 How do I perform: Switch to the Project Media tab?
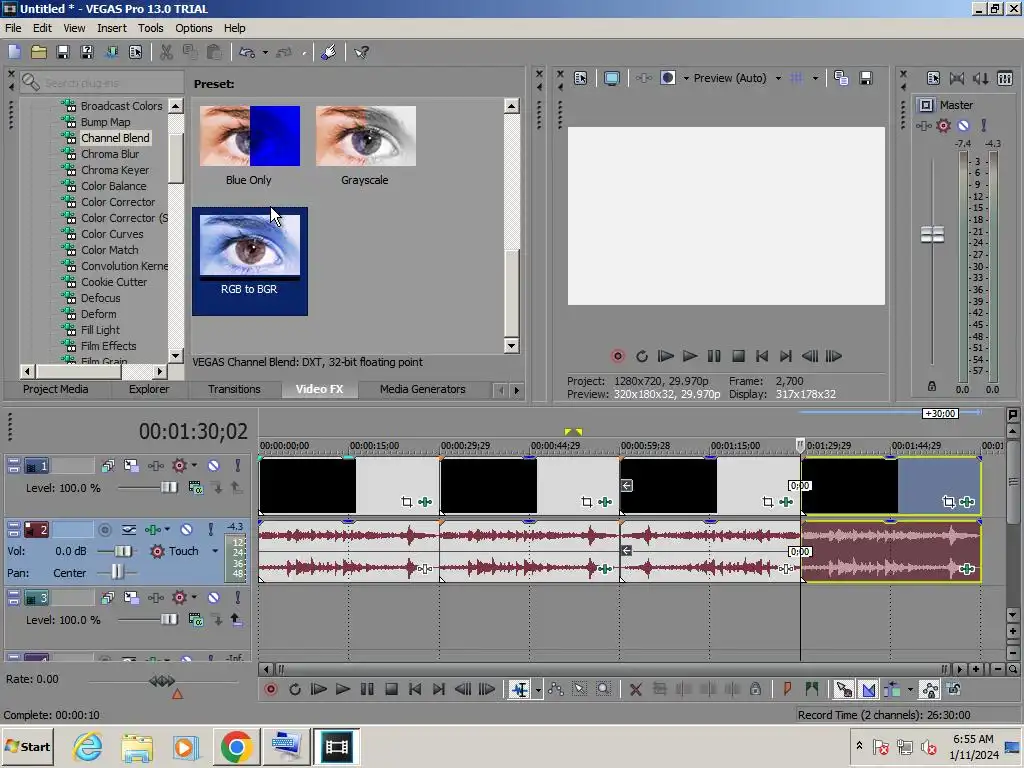[x=56, y=389]
